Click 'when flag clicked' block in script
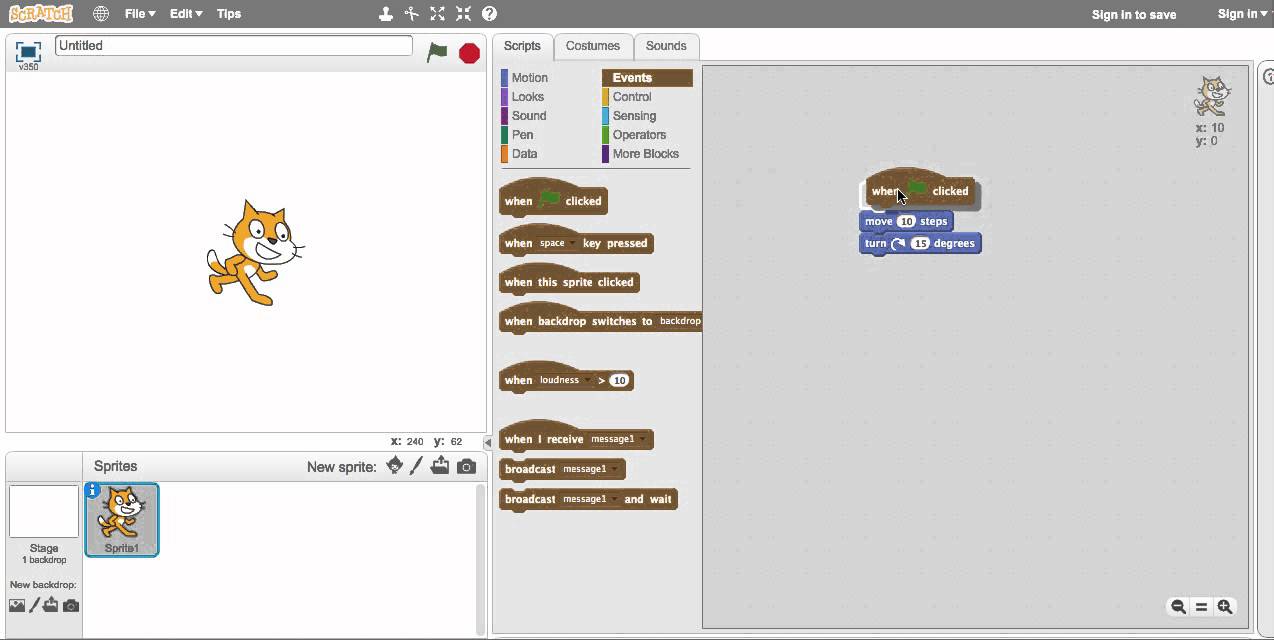The width and height of the screenshot is (1274, 640). (920, 189)
